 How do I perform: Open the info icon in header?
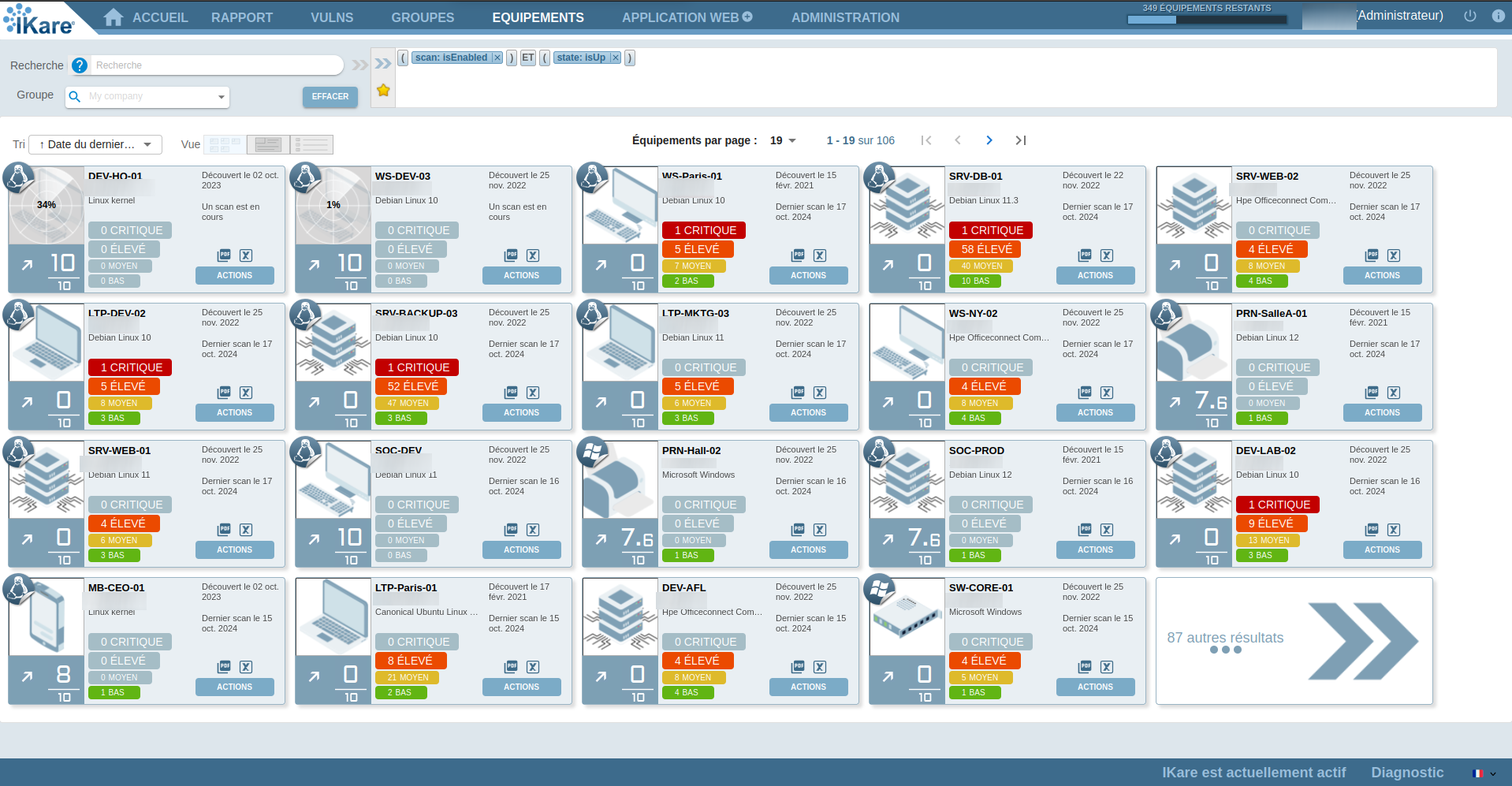[1498, 16]
